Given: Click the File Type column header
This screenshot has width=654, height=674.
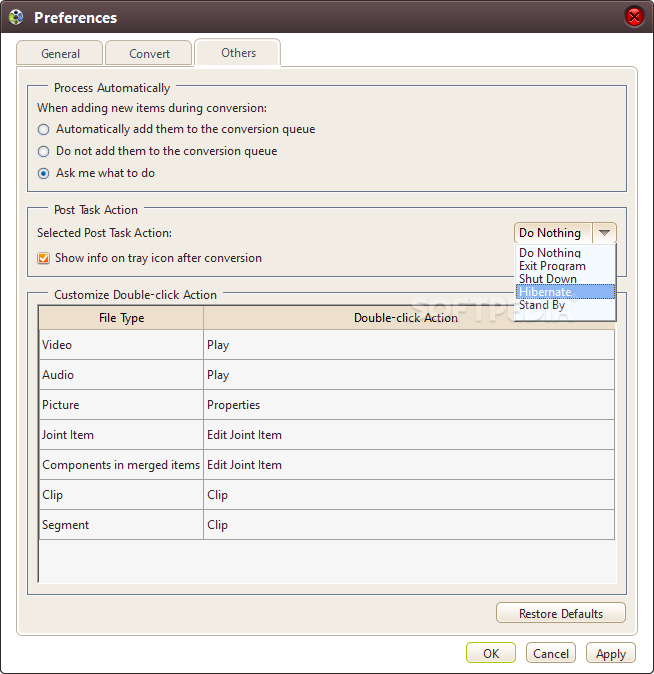Looking at the screenshot, I should point(121,318).
